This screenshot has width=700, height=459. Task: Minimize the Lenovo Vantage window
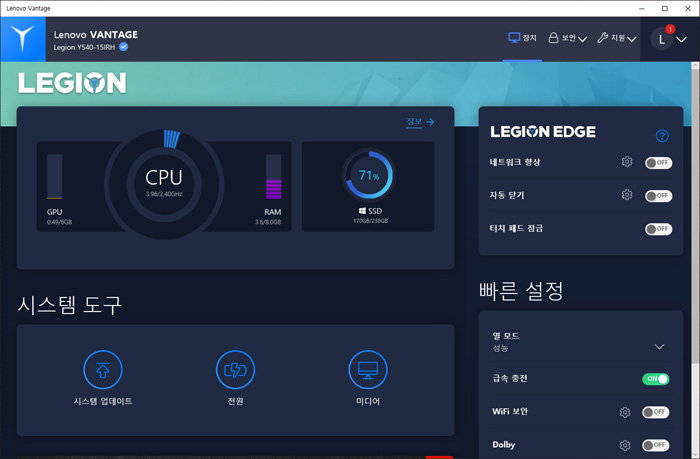pos(642,8)
